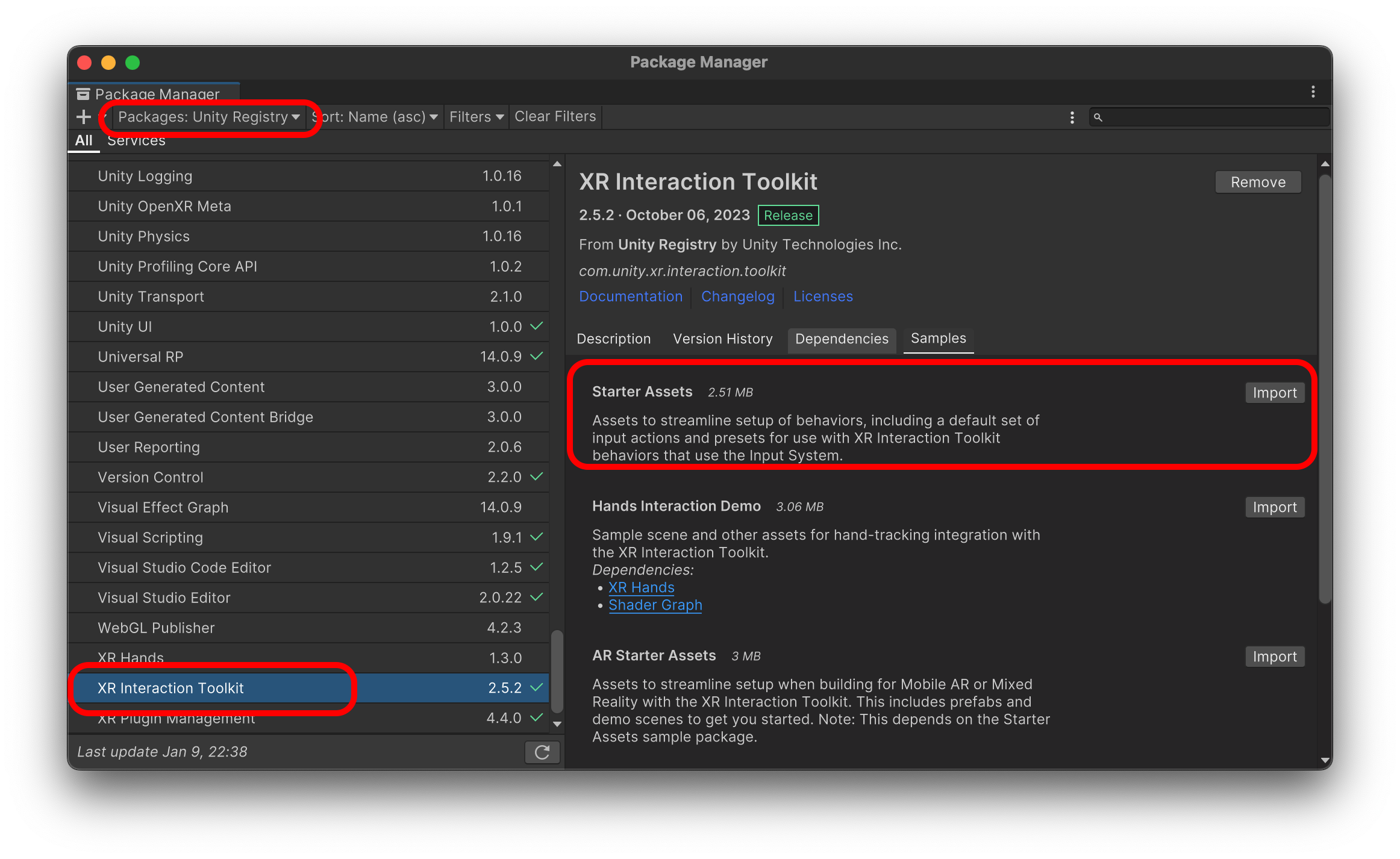Click the plus icon to add a package

84,117
